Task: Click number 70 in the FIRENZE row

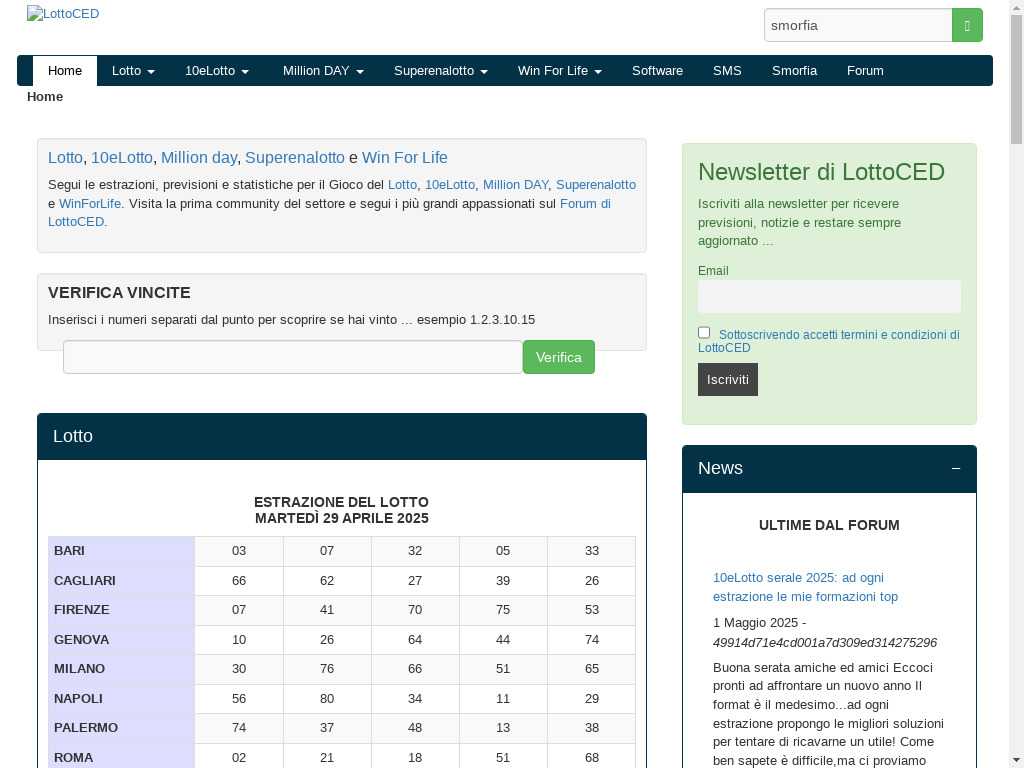Action: tap(415, 609)
